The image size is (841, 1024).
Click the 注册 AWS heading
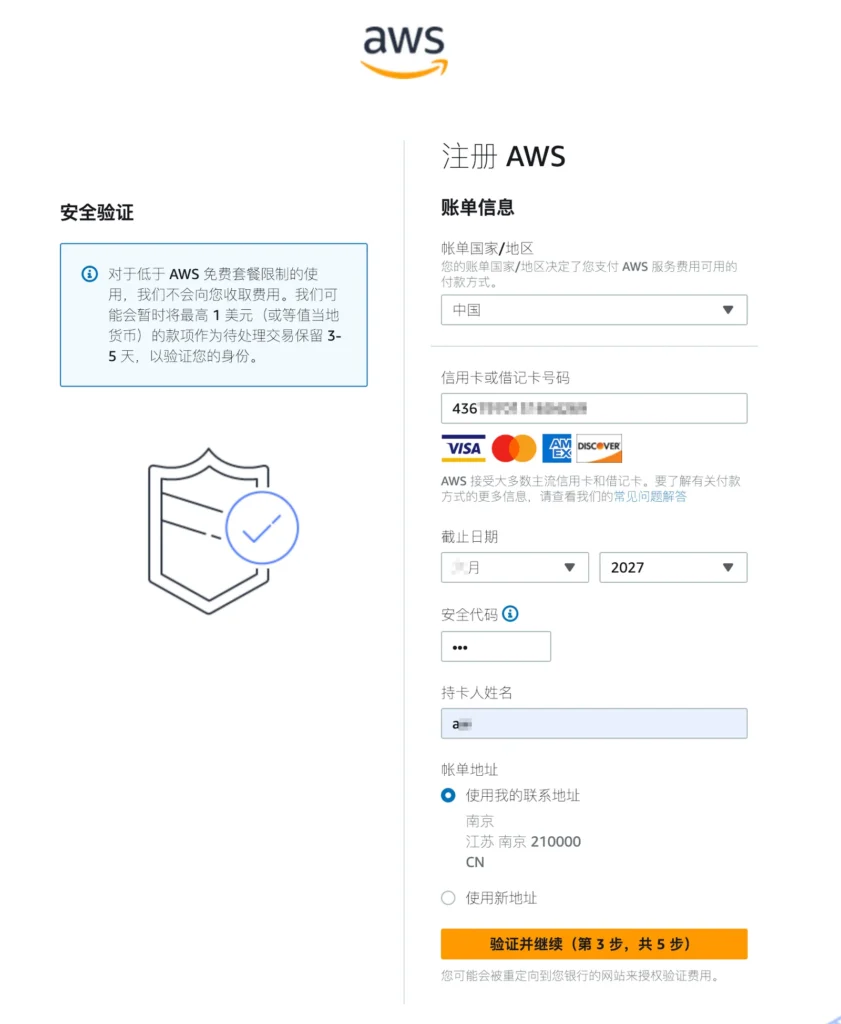[503, 156]
